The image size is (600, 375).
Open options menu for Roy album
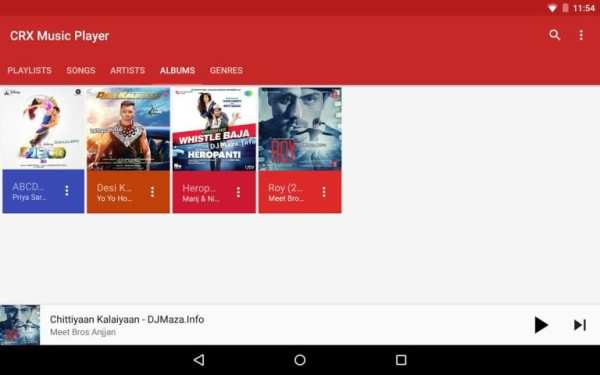[x=324, y=192]
